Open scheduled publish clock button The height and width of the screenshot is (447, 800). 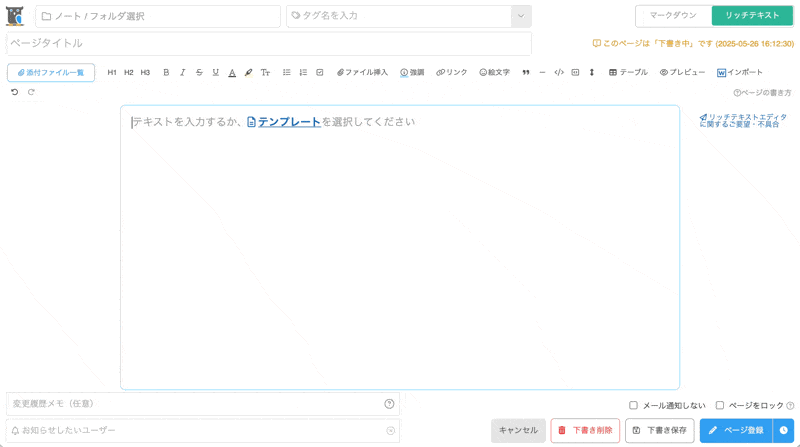(784, 431)
